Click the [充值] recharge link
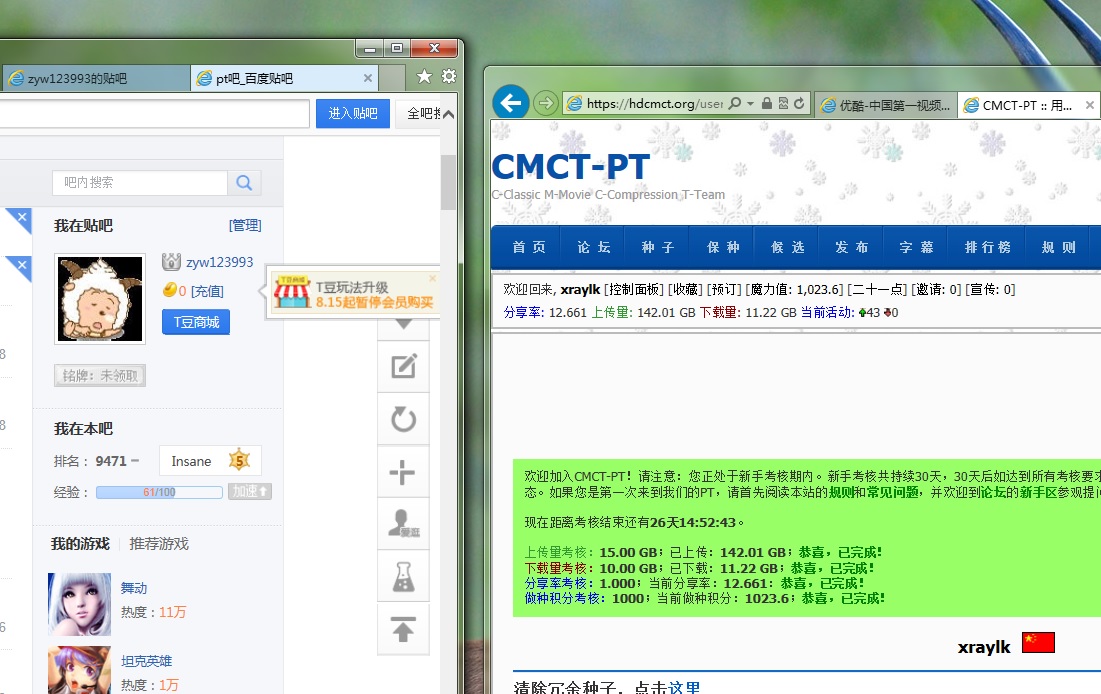Screen dimensions: 1101x694 point(207,291)
